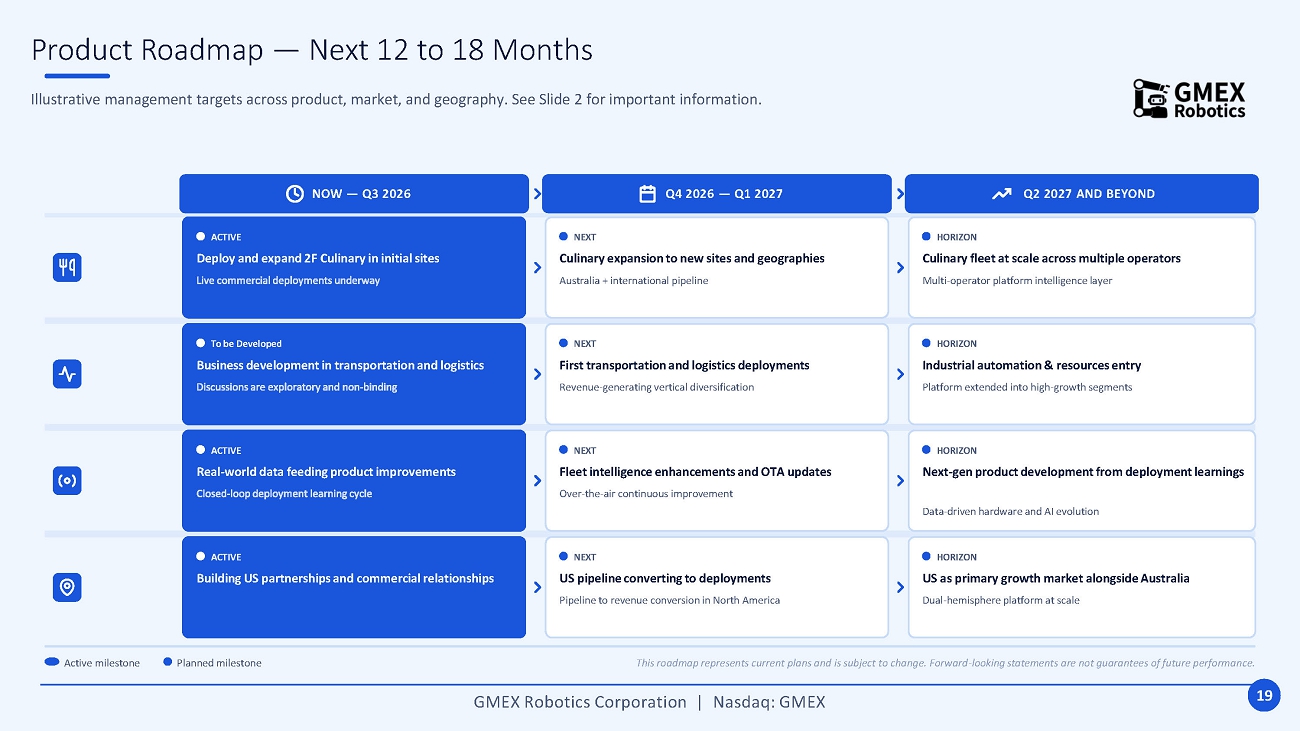
Task: Select the NOW — Q3 2026 column header
Action: tap(354, 194)
